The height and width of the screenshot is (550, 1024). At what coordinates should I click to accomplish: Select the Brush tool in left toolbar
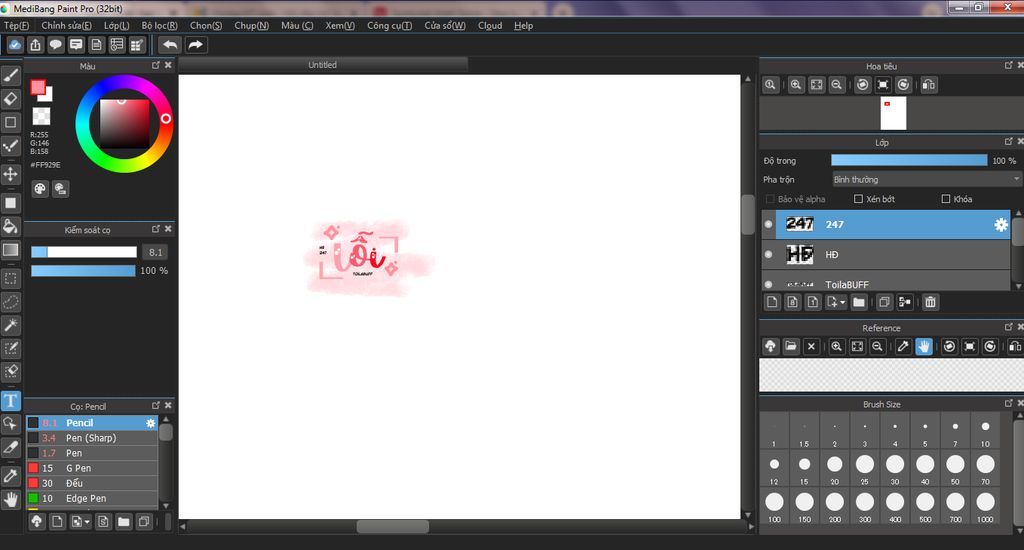click(10, 76)
